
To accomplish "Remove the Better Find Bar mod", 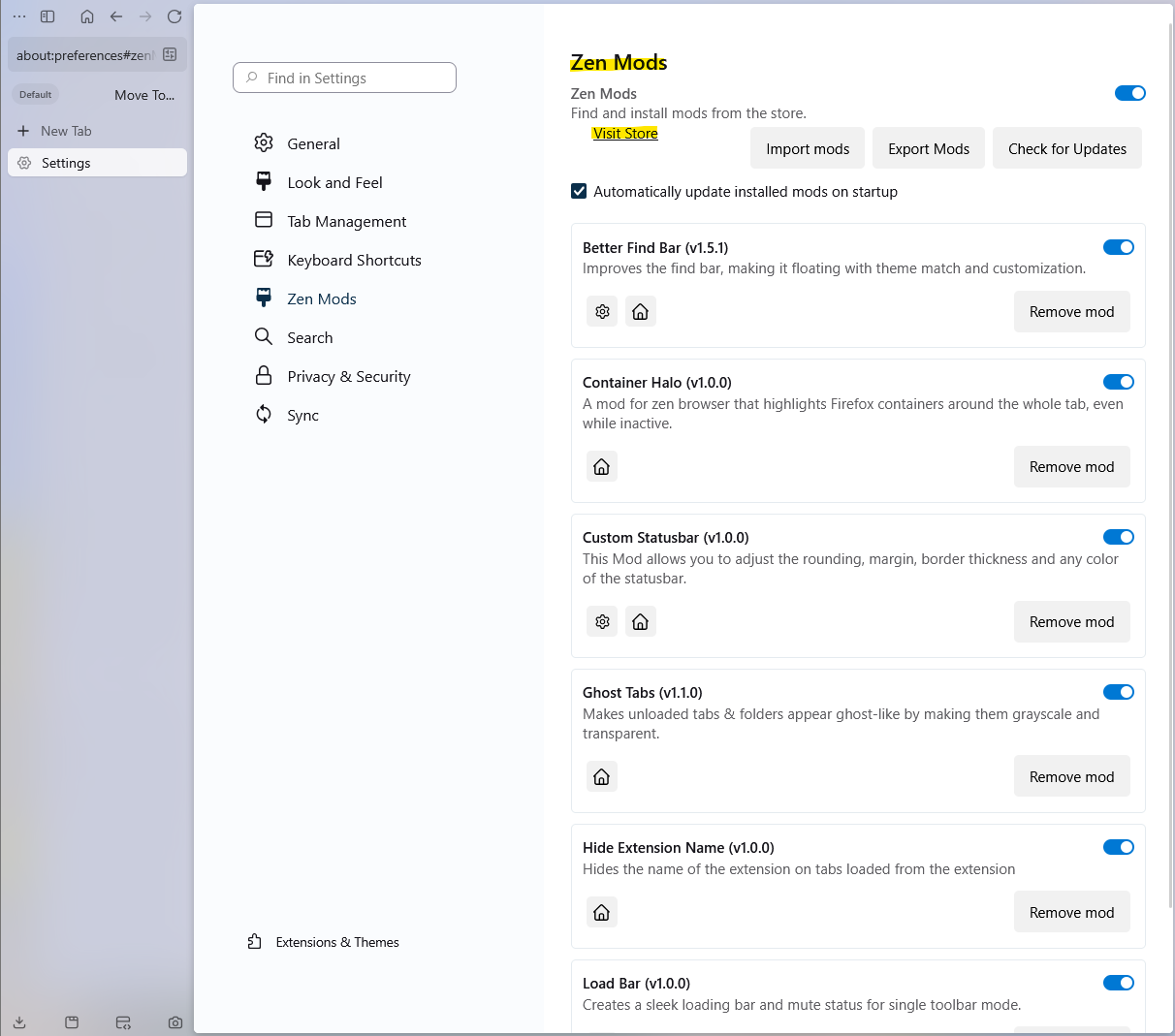I will point(1072,311).
